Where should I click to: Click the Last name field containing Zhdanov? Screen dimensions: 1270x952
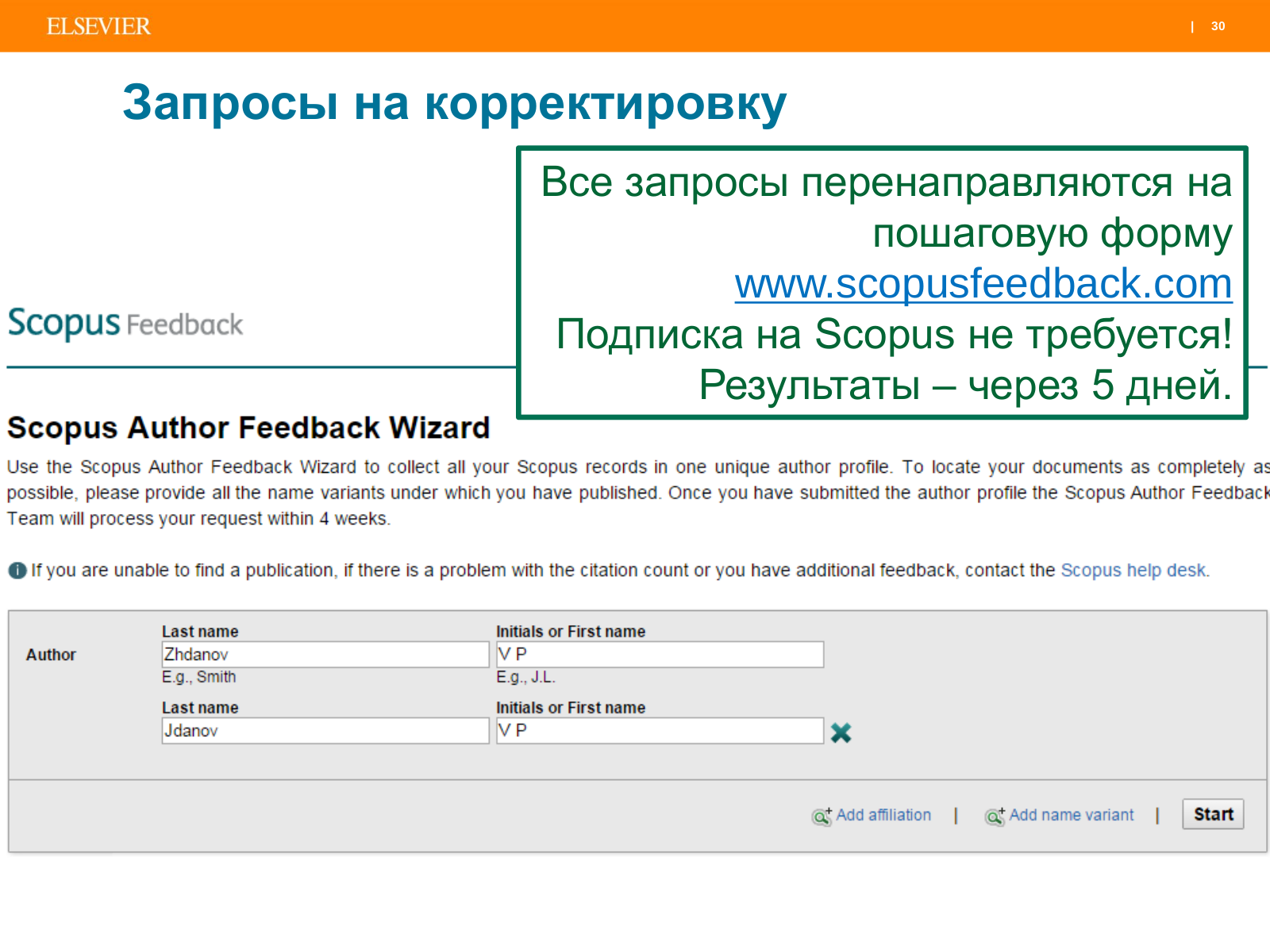click(325, 654)
